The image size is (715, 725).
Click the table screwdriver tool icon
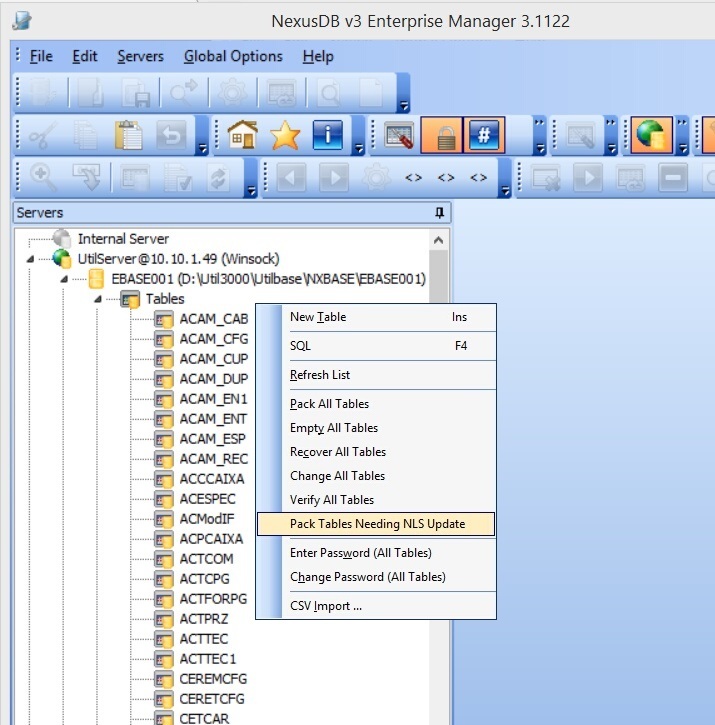[x=399, y=135]
